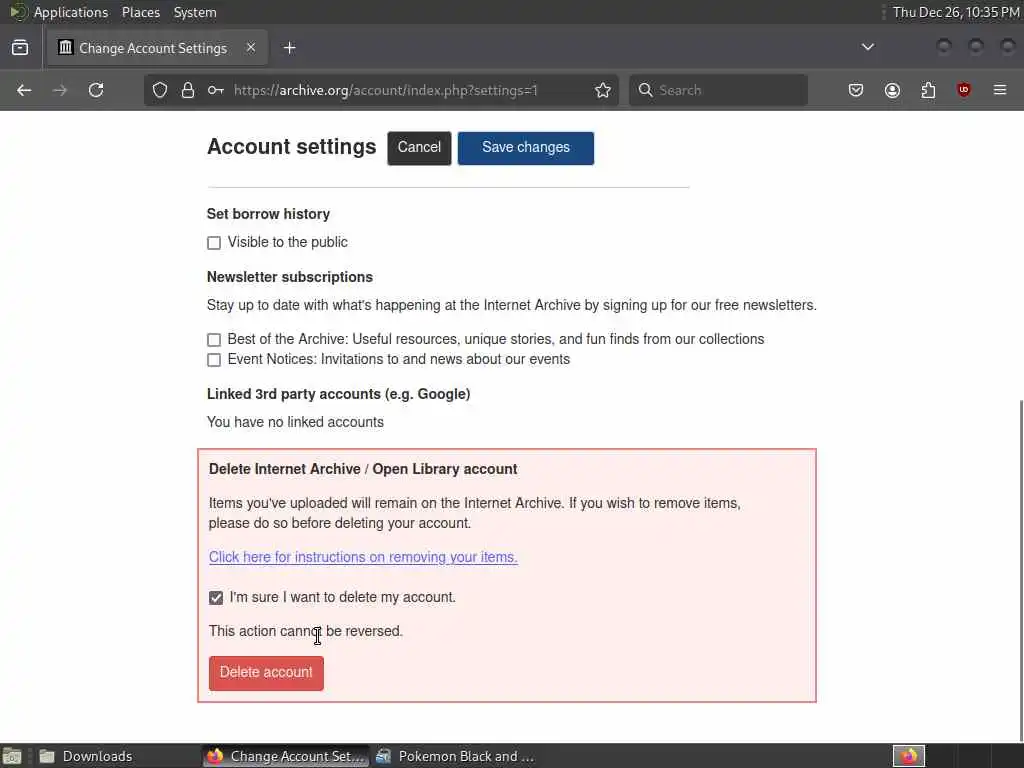1024x768 pixels.
Task: Check Event Notices newsletter box
Action: 214,360
